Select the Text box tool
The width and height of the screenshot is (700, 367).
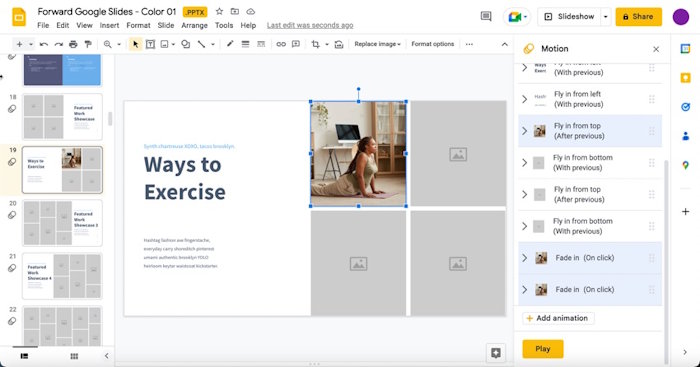click(x=150, y=44)
